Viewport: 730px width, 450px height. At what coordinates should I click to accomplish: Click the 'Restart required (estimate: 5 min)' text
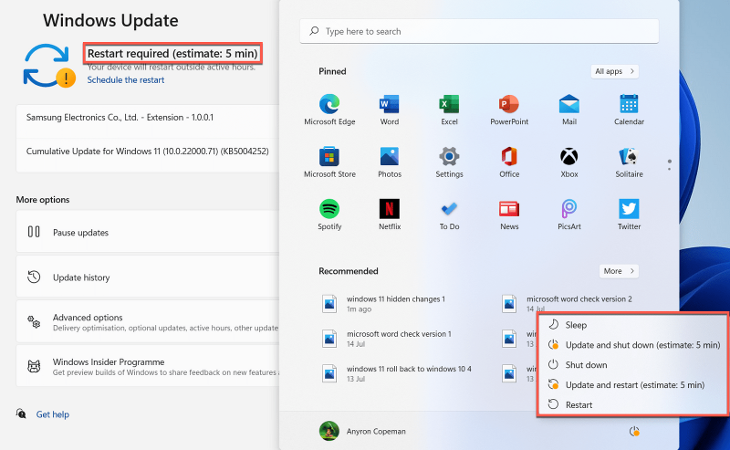172,54
